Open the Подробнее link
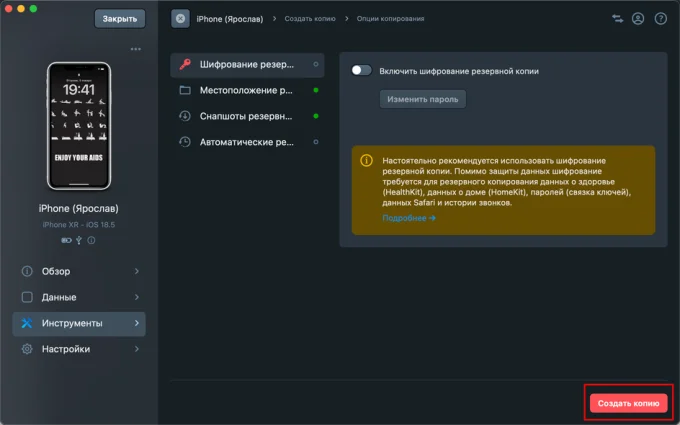The height and width of the screenshot is (425, 680). [x=409, y=217]
